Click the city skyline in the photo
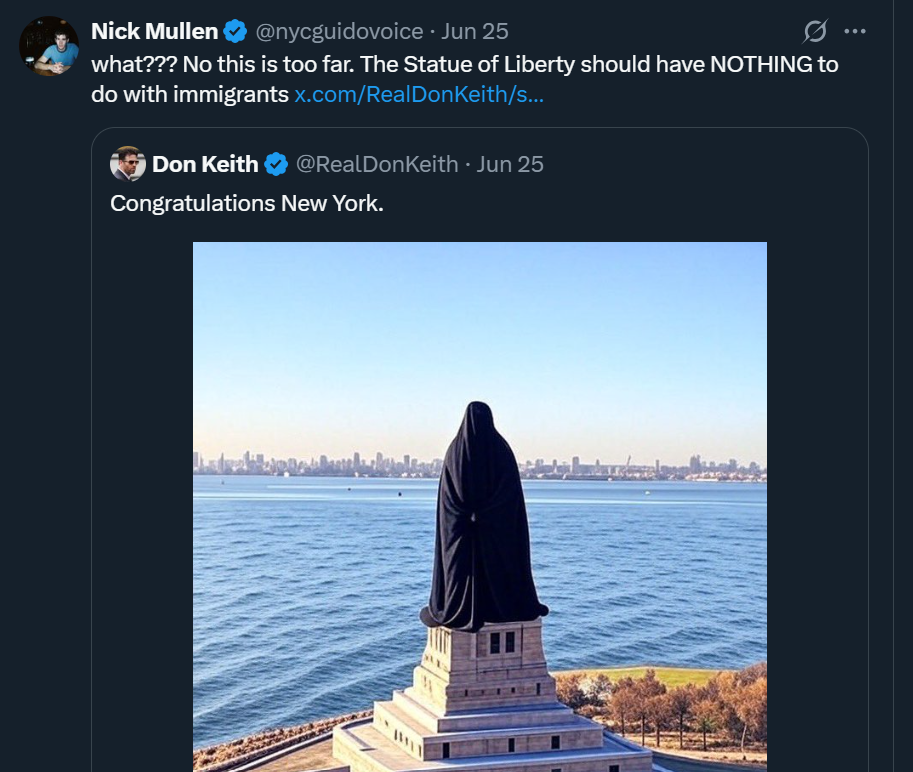The height and width of the screenshot is (772, 913). coord(300,464)
